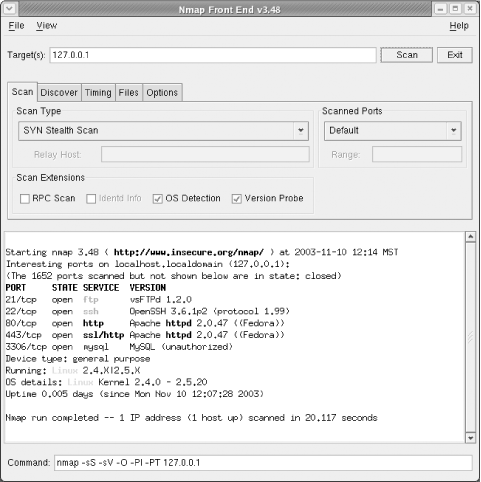The image size is (481, 482).
Task: Click the Uptime 0.005 days line
Action: pyautogui.click(x=134, y=394)
